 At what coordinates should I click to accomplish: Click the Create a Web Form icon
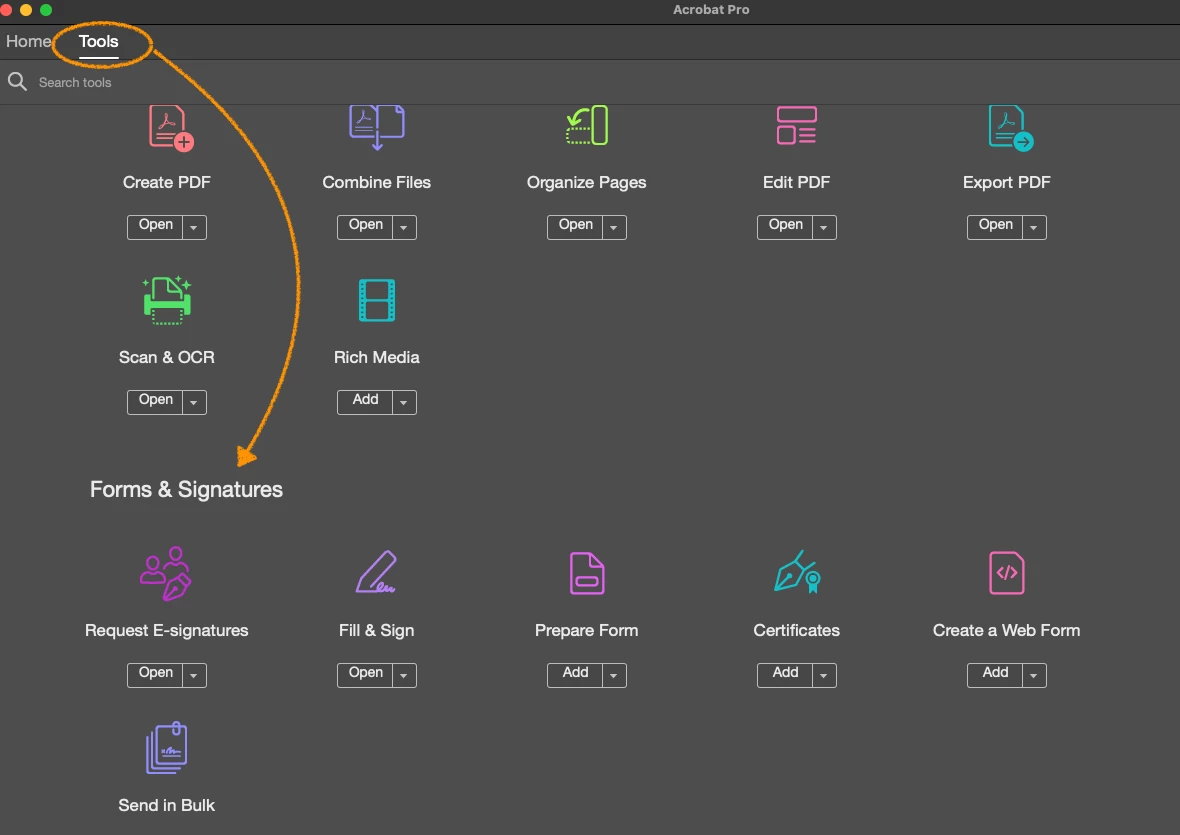(1007, 572)
